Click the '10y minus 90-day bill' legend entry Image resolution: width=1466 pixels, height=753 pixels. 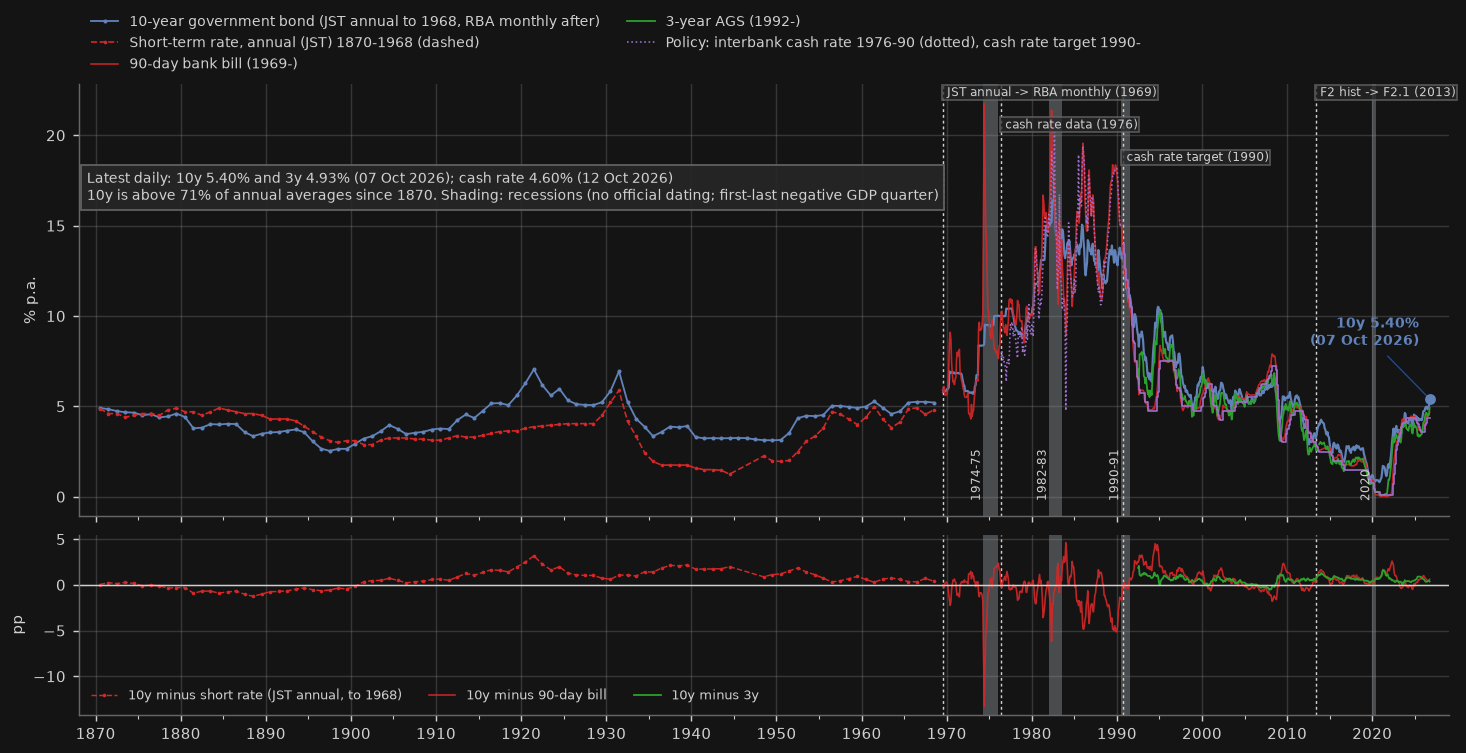click(518, 695)
